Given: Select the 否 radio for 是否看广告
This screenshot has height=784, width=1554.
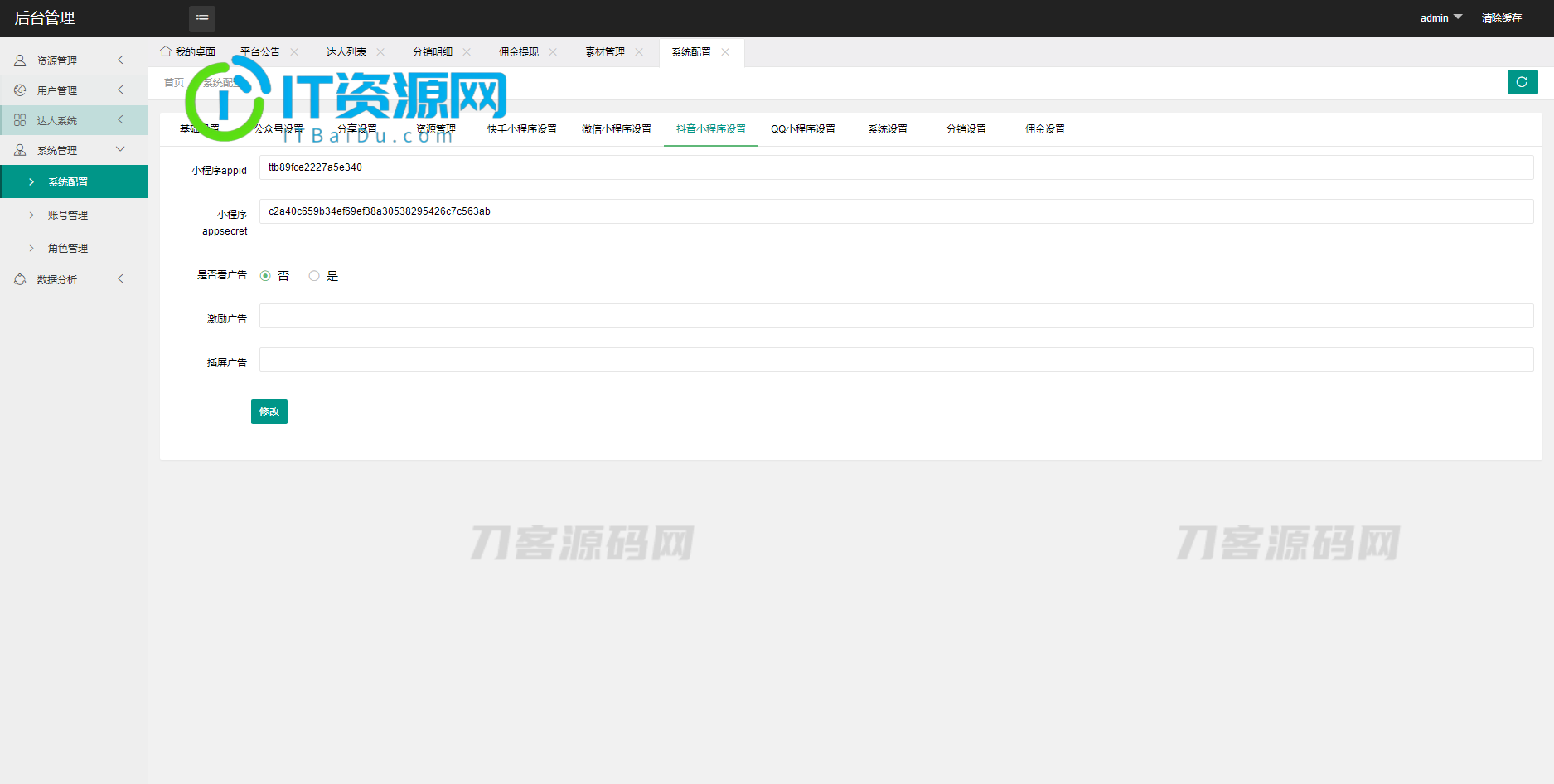Looking at the screenshot, I should pos(265,276).
